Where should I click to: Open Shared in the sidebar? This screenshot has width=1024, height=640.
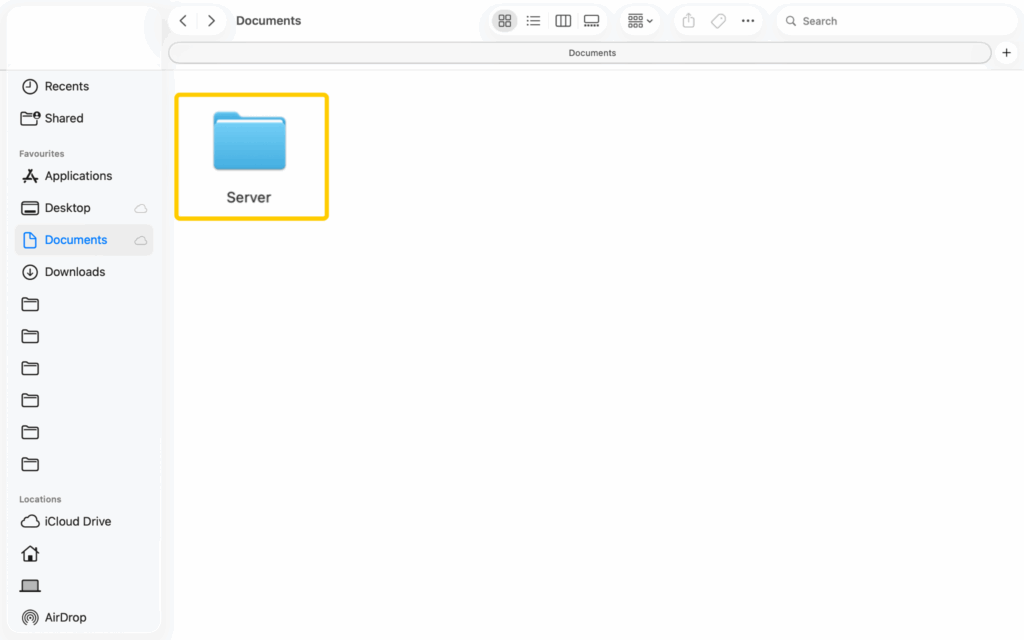84,118
